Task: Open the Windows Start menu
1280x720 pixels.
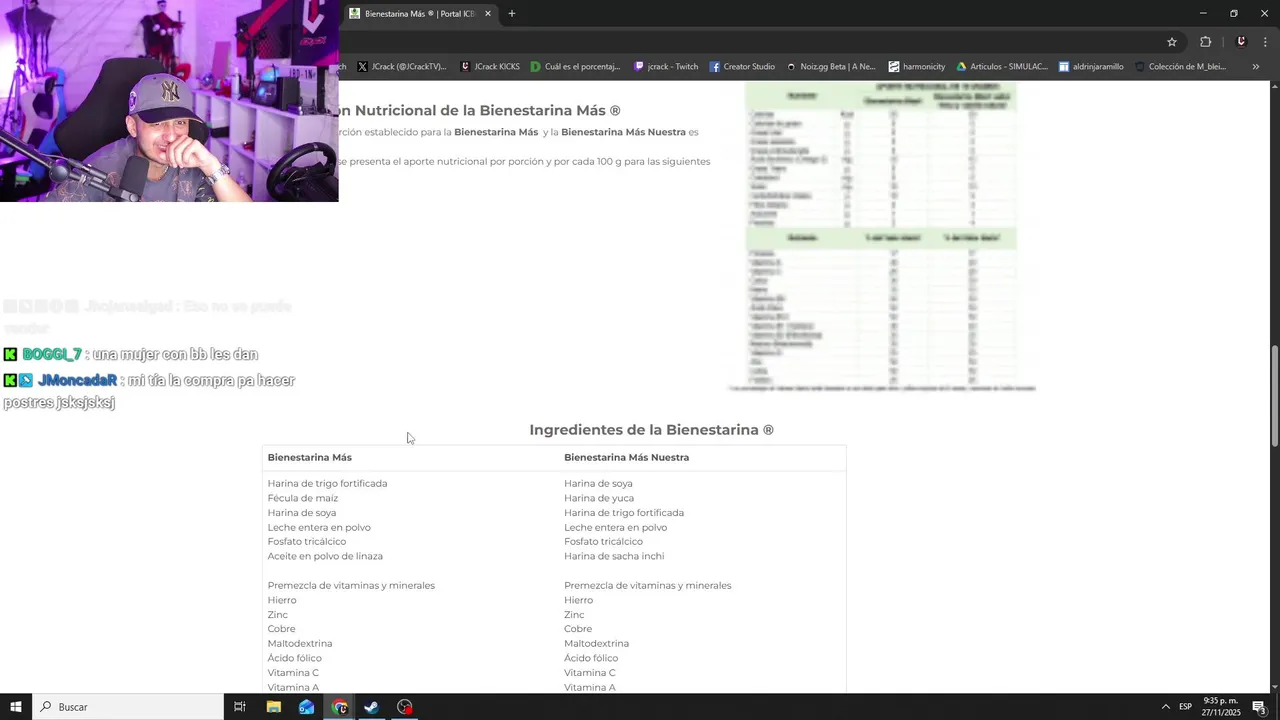Action: [16, 707]
